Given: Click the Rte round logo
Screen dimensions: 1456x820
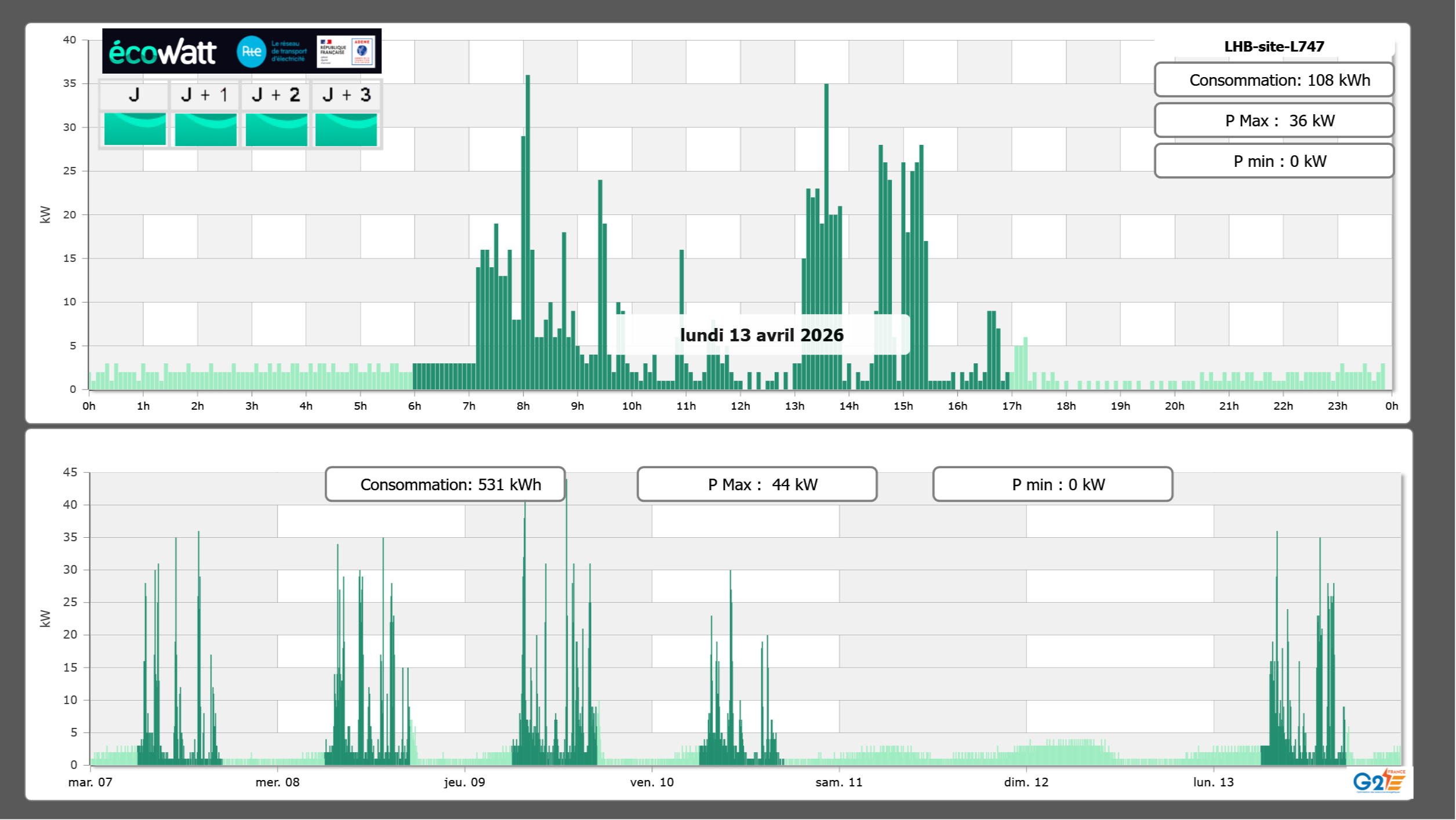Looking at the screenshot, I should 251,52.
